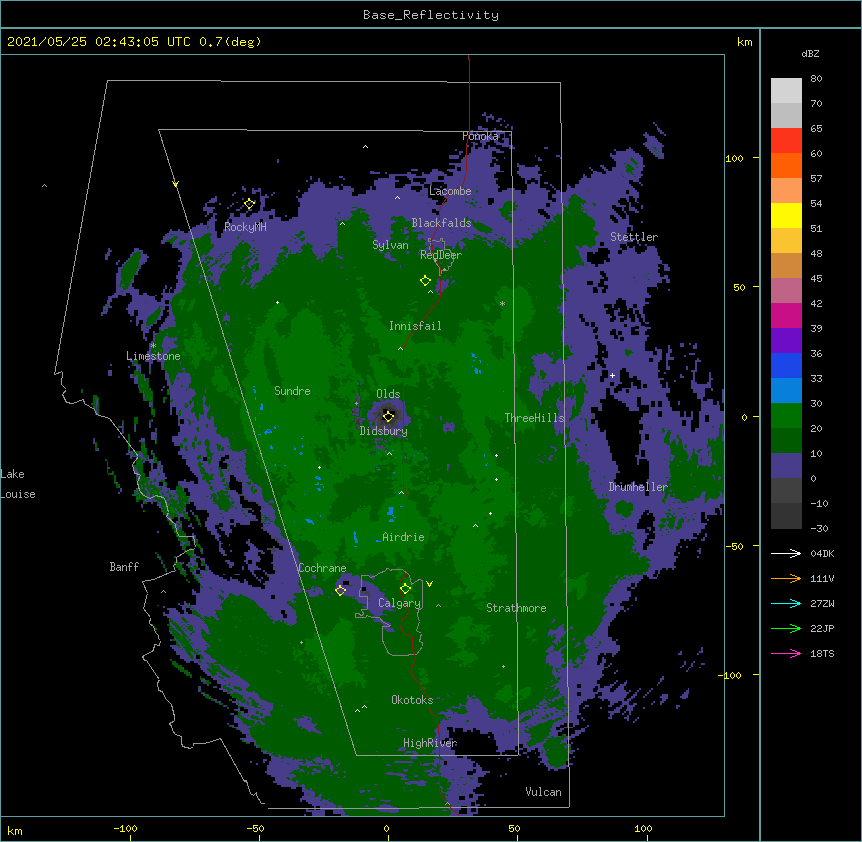This screenshot has width=862, height=842.
Task: Click the dBZ scale heading
Action: click(810, 53)
